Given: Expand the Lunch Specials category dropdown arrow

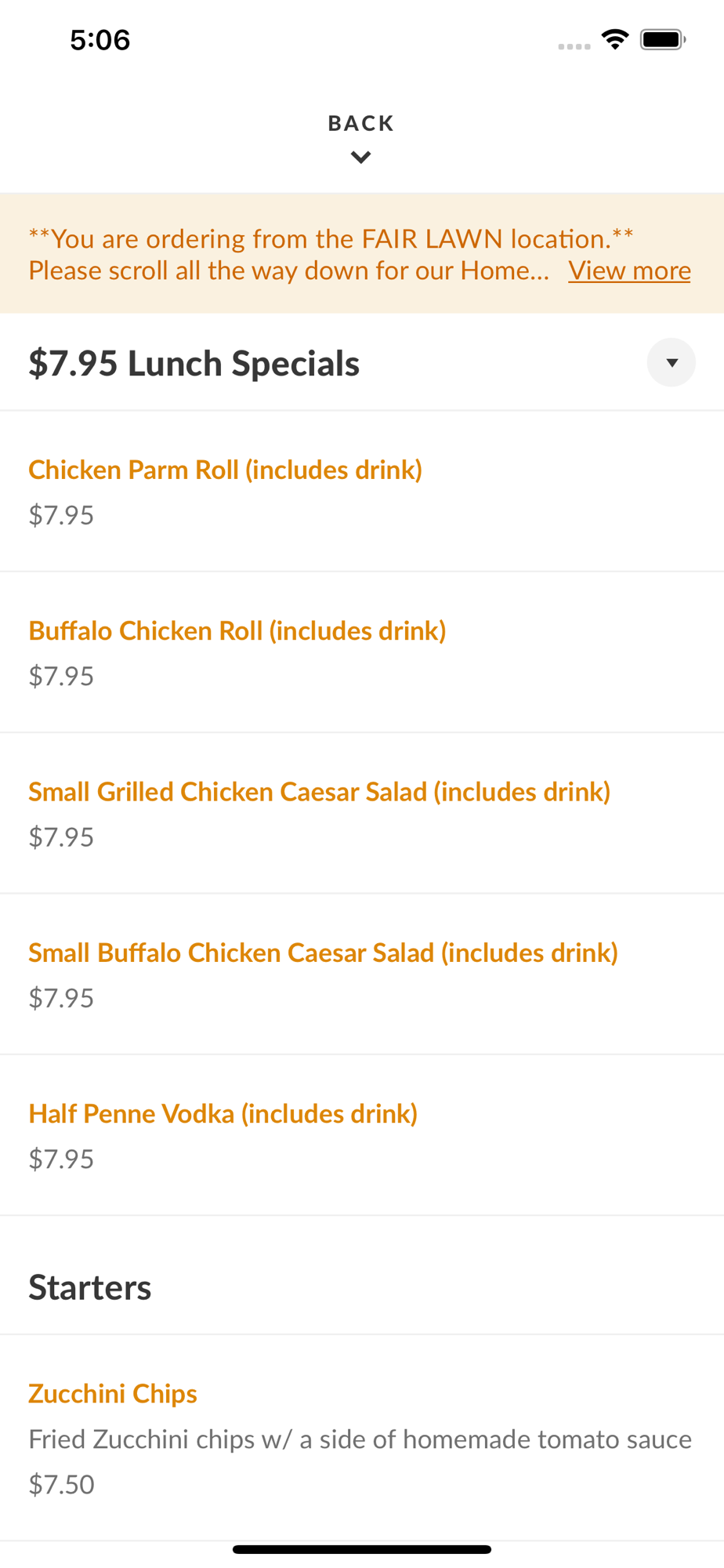Looking at the screenshot, I should [671, 362].
